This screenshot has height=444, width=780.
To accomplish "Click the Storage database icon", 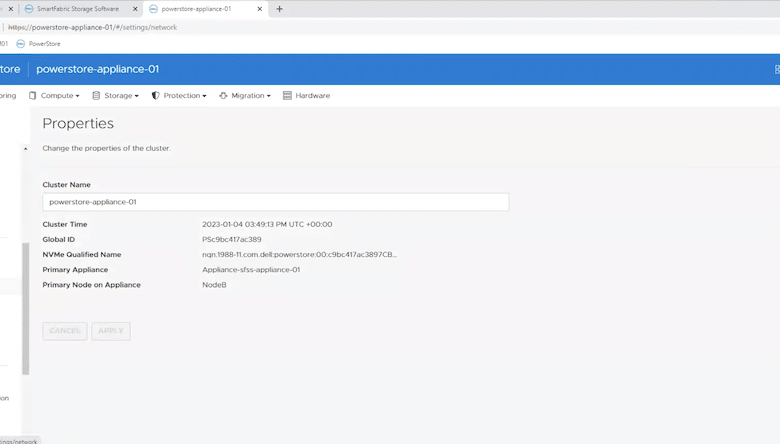I will coord(96,95).
